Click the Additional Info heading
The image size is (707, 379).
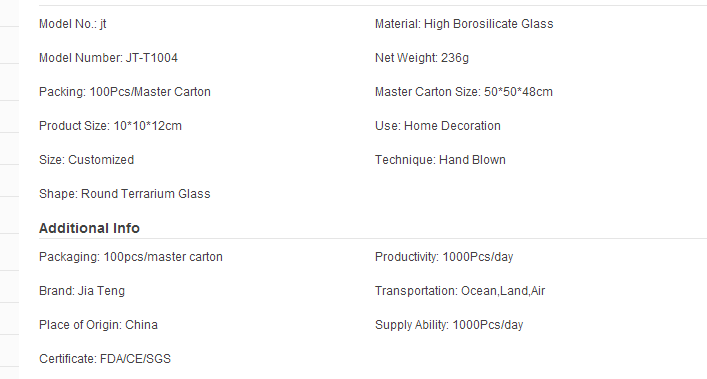89,228
